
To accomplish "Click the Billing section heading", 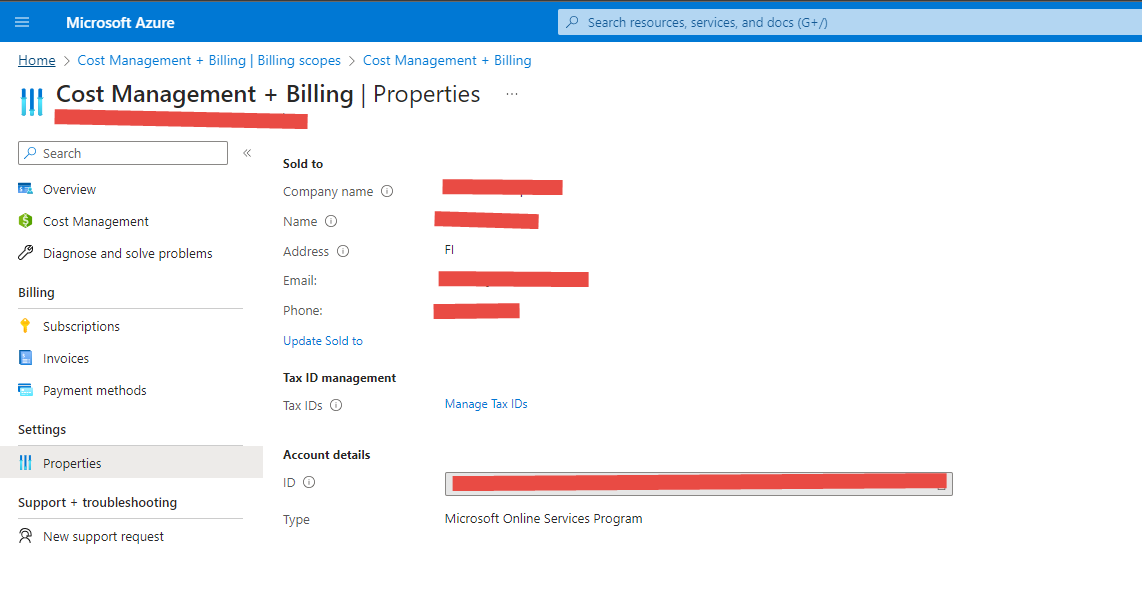I will point(36,293).
